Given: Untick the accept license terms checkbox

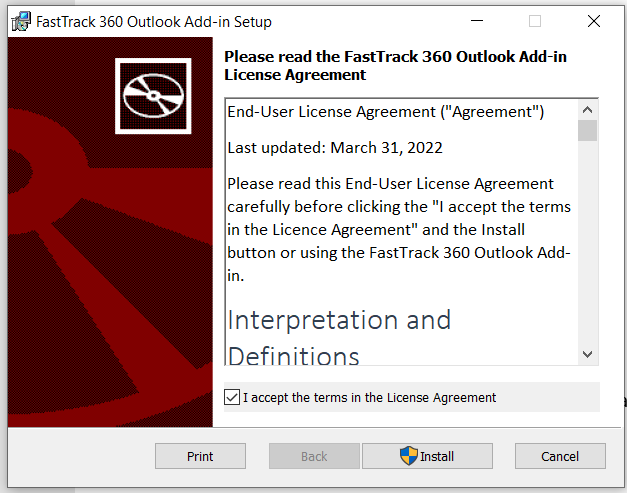Looking at the screenshot, I should point(232,397).
